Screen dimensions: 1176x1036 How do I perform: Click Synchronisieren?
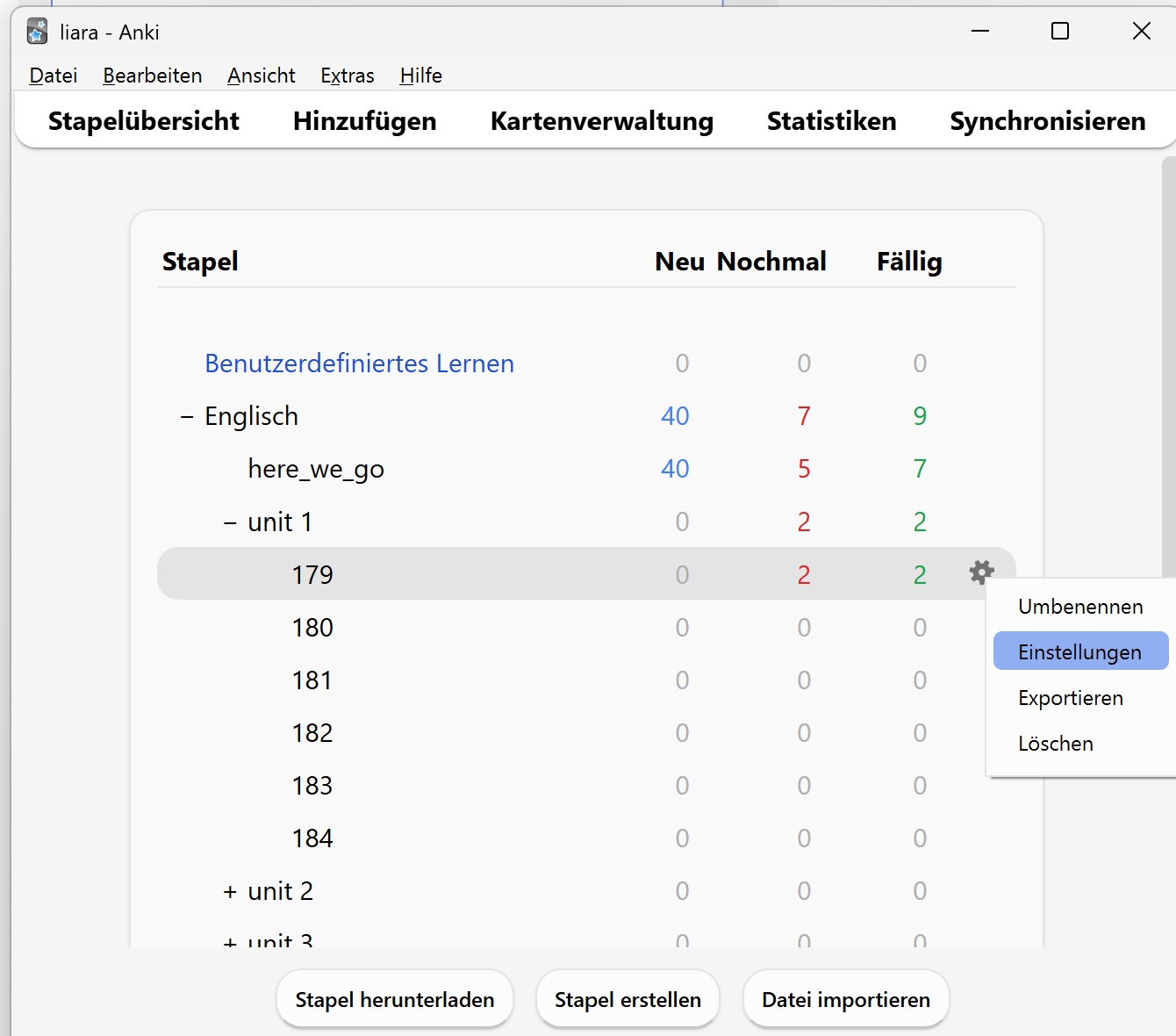1048,121
